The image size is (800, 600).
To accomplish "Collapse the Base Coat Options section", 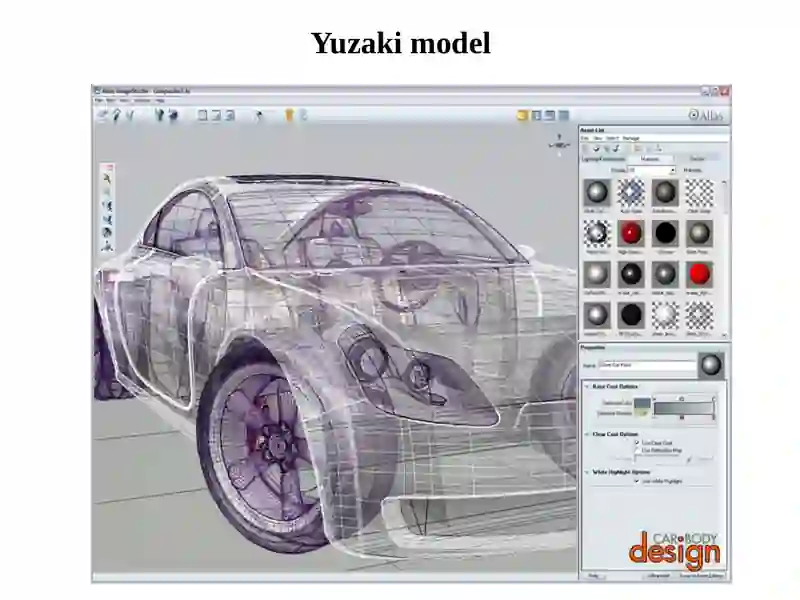I will tap(587, 386).
